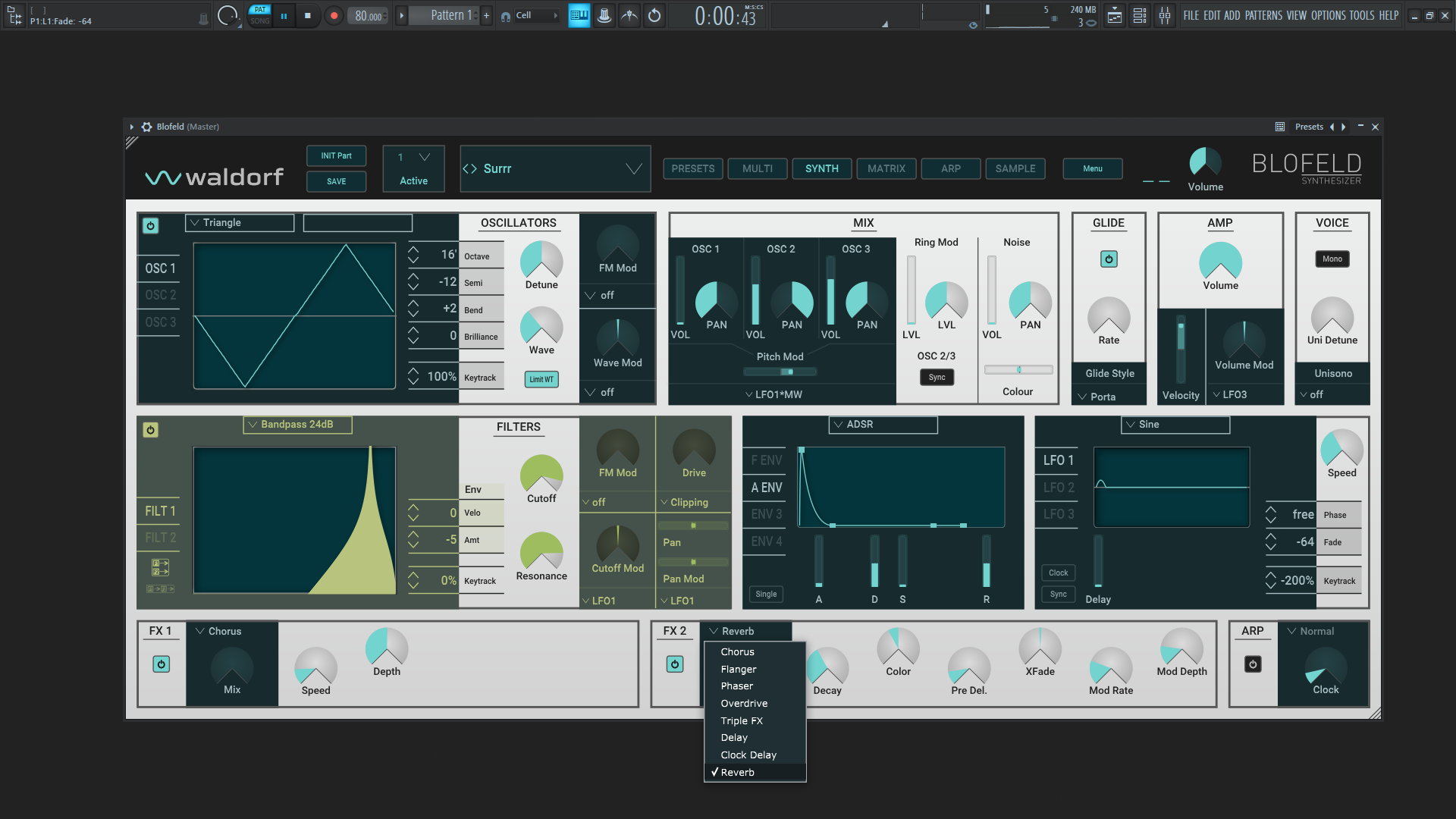
Task: Select Phaser from the FX 2 menu
Action: (737, 686)
